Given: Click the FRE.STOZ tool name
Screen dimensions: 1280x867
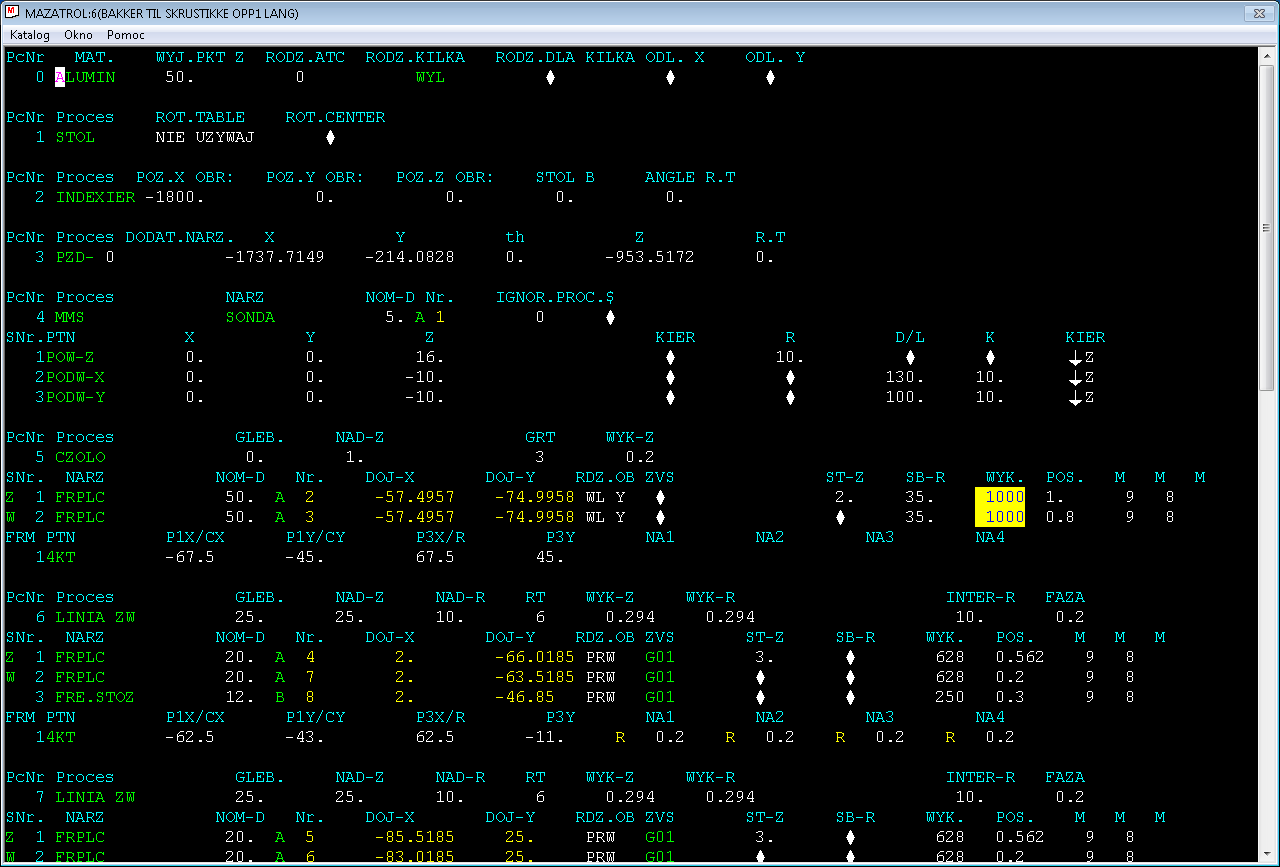Looking at the screenshot, I should click(x=95, y=697).
